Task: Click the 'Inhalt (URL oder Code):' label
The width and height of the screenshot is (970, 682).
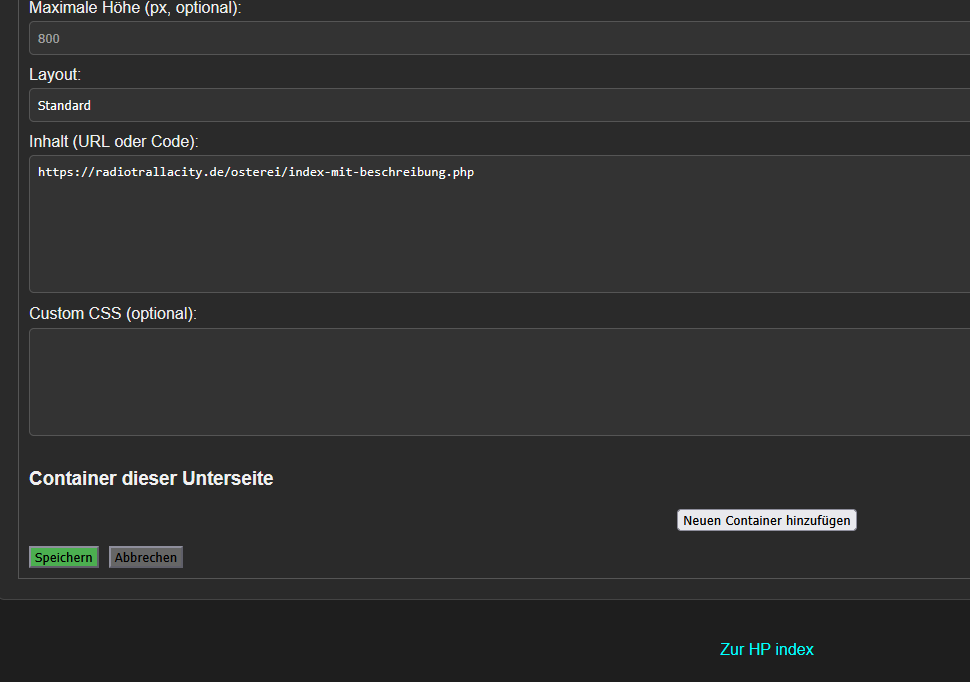Action: coord(114,141)
